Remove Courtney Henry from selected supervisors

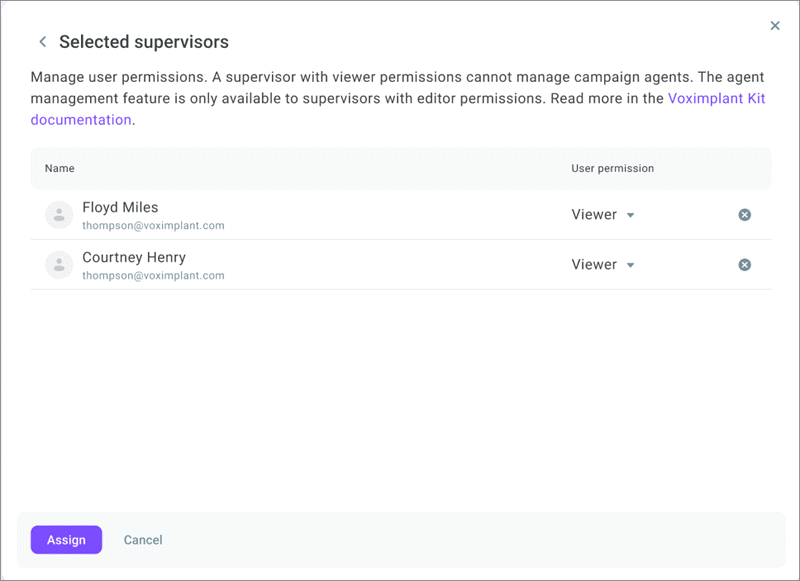(x=744, y=265)
